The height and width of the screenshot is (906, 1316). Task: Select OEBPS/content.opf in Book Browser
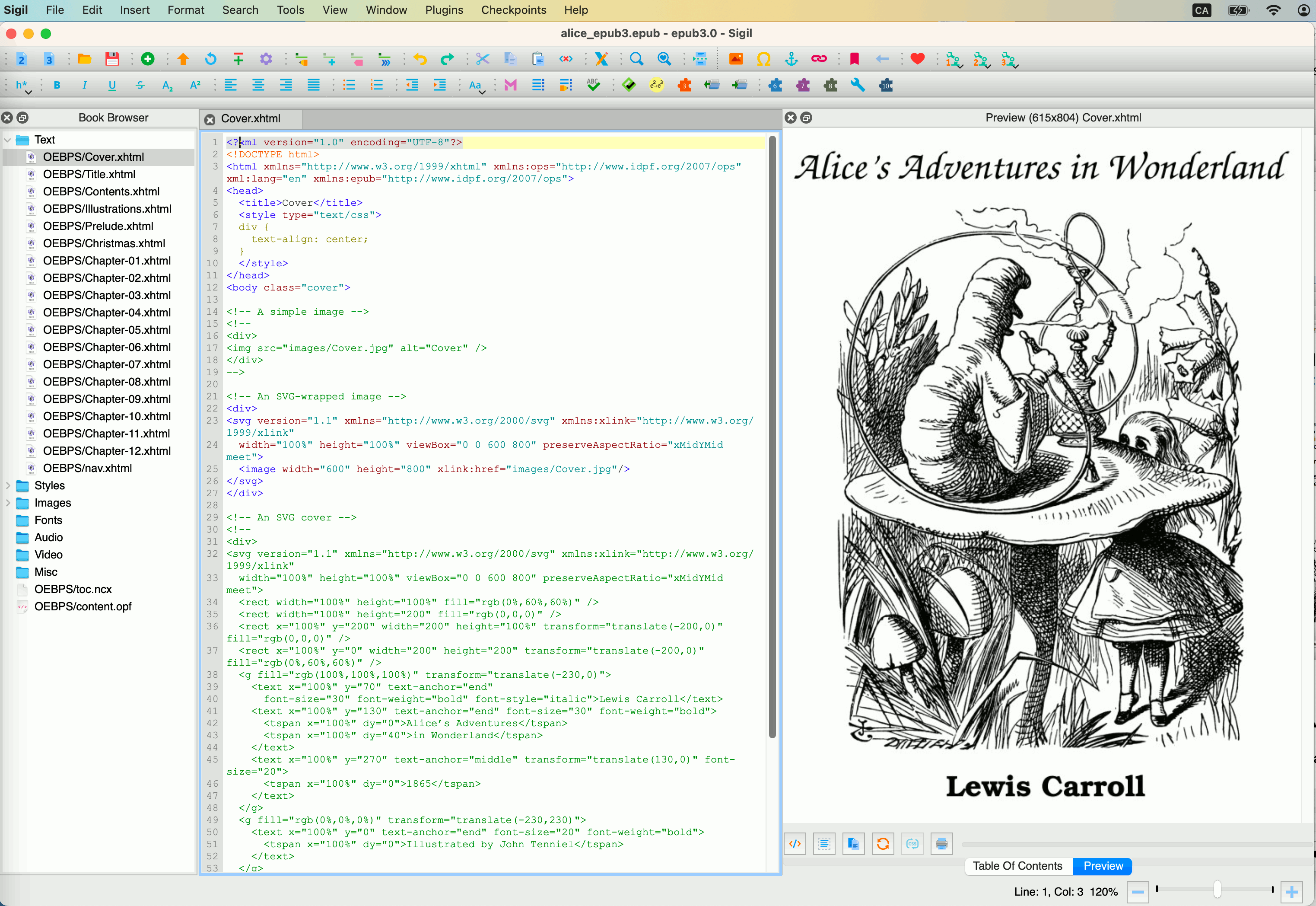coord(83,606)
